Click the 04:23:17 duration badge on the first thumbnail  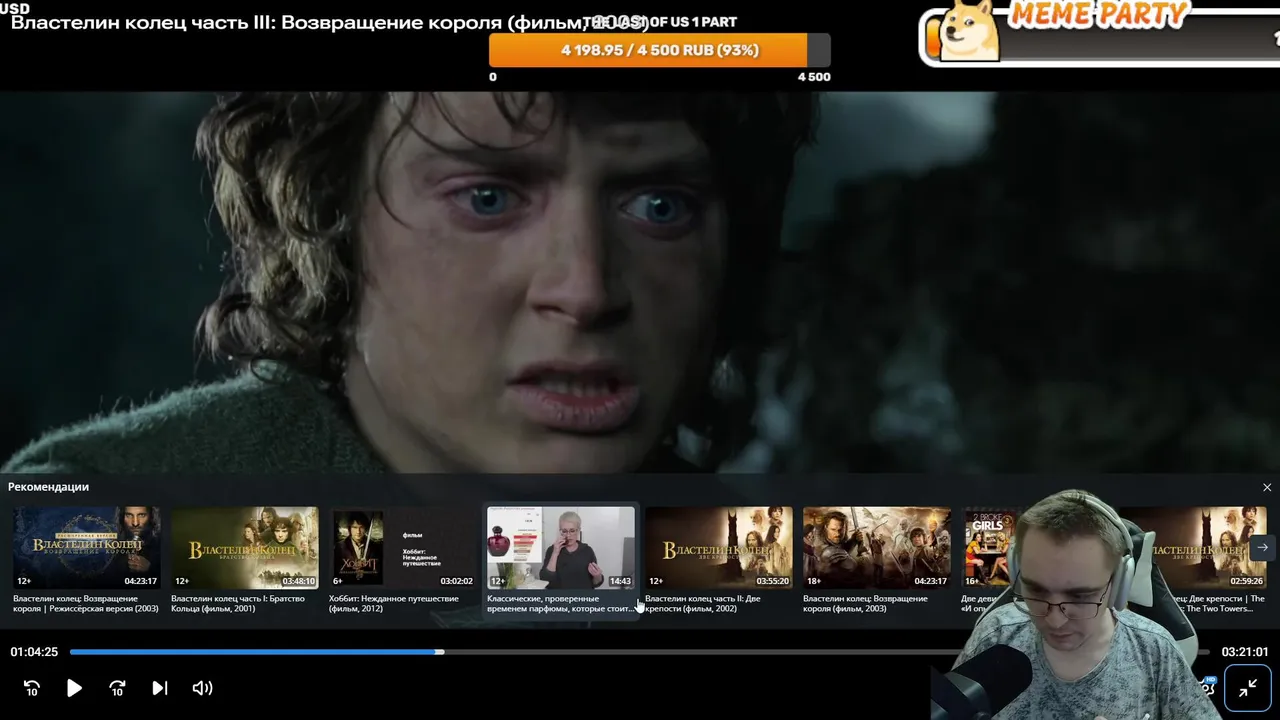(x=140, y=581)
